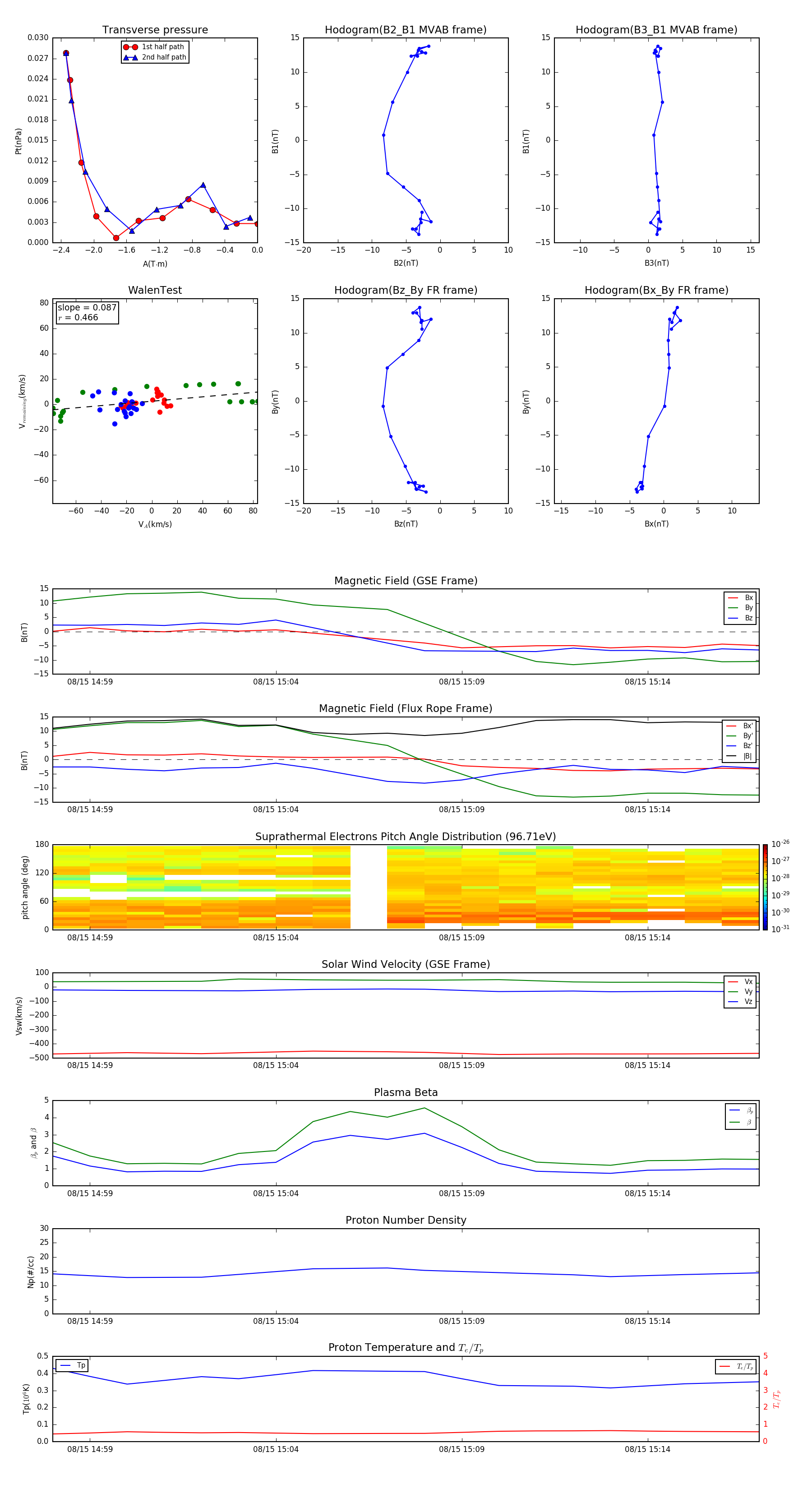Click the "Plasma Beta" title
This screenshot has height=1489, width=812.
406,1092
